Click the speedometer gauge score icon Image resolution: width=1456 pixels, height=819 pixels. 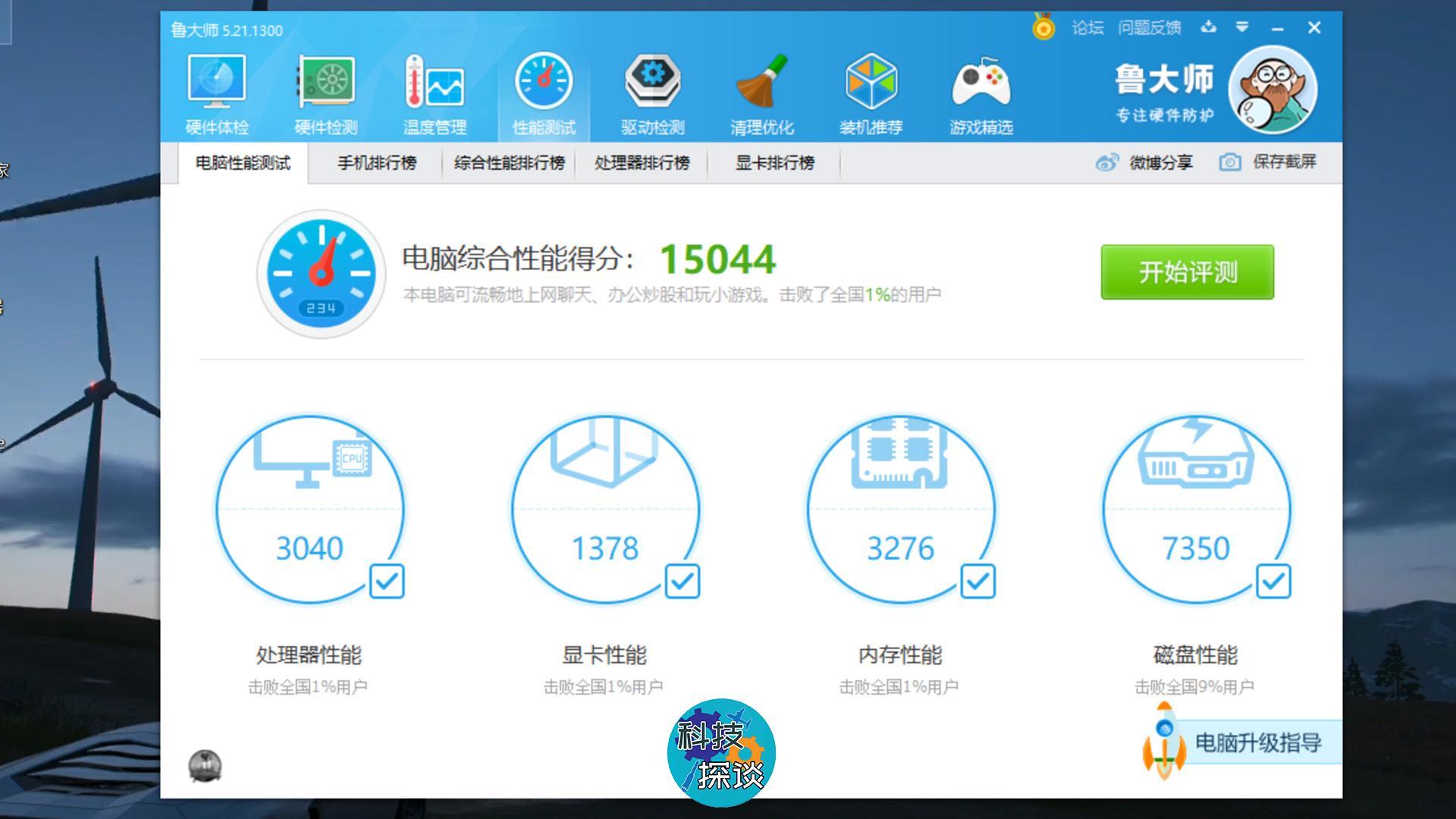[x=322, y=274]
